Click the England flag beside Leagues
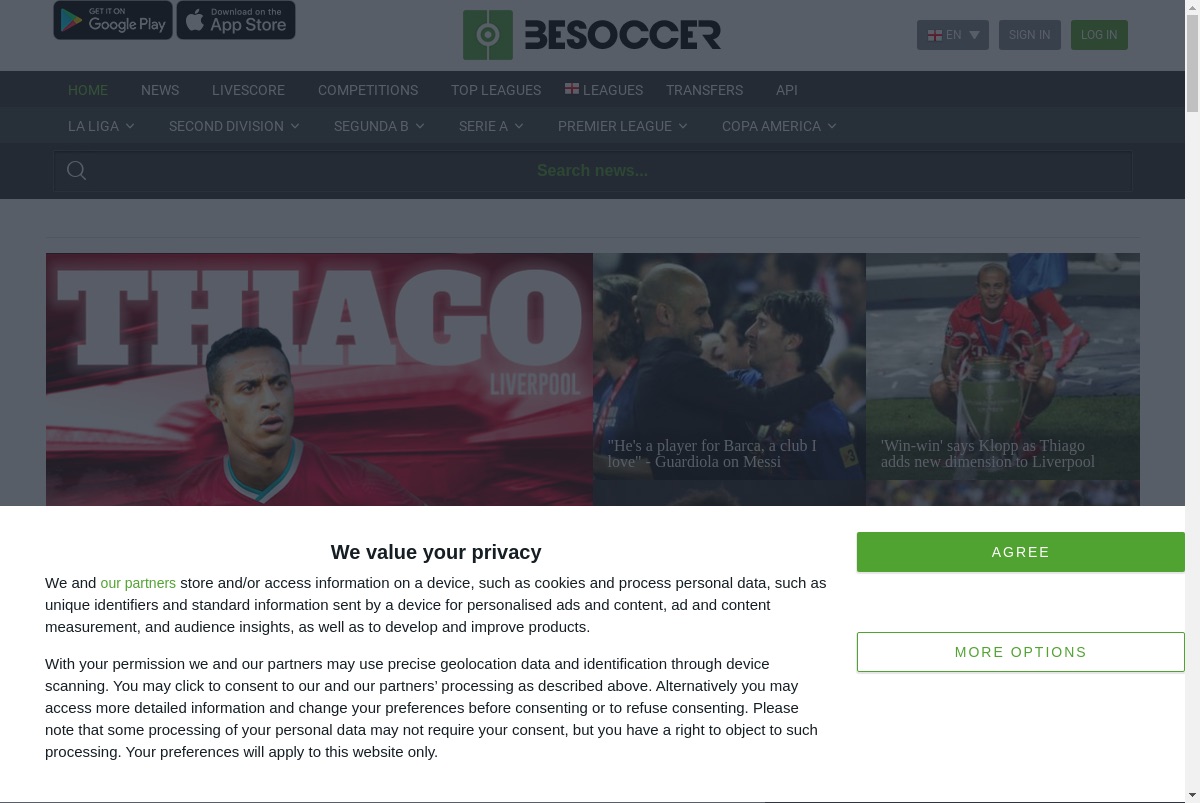Screen dimensions: 1200x803 (x=572, y=89)
